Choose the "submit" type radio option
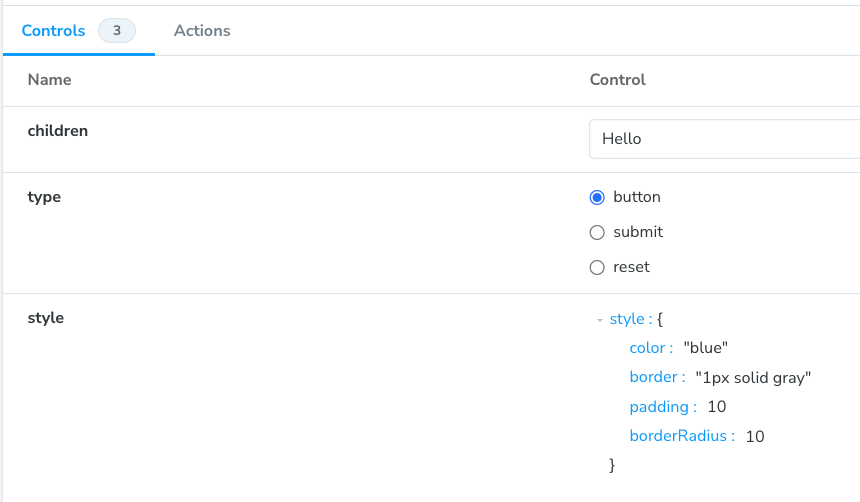 [x=598, y=232]
